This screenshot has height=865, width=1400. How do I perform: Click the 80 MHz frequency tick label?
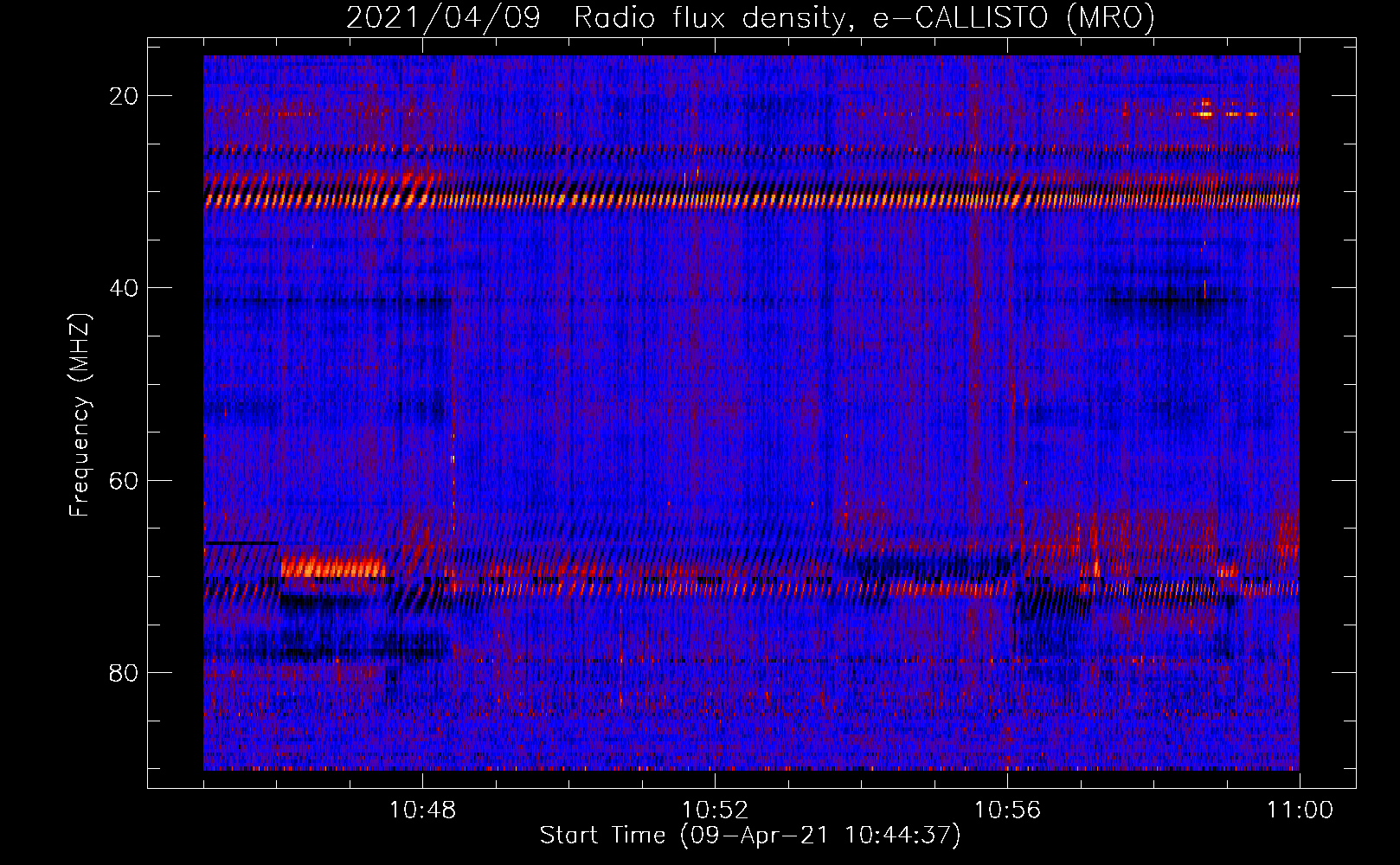pos(124,672)
